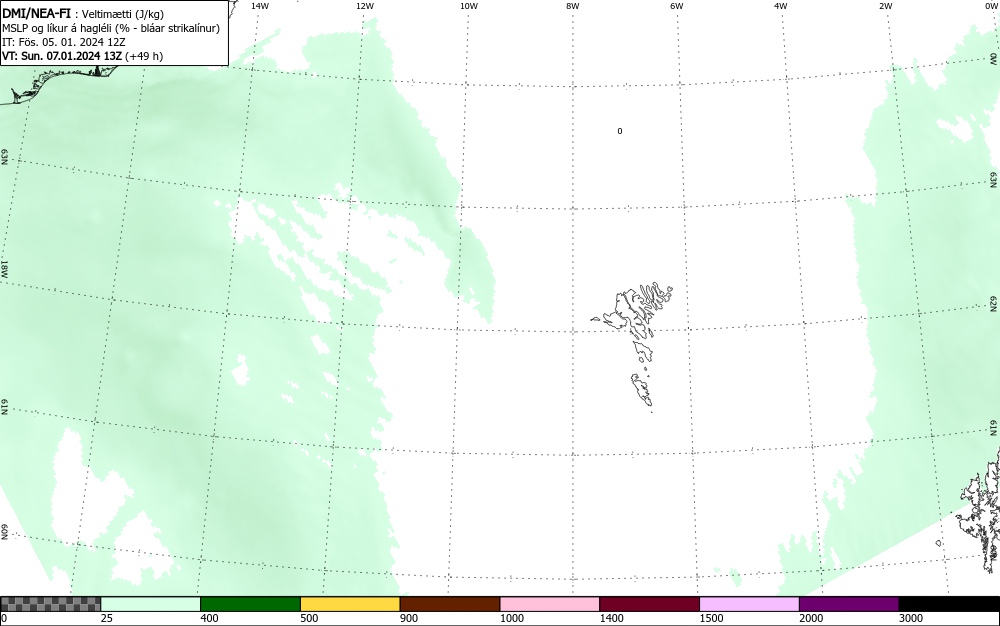This screenshot has width=1000, height=626.
Task: Select the pink 1000–1400 legend swatch
Action: point(550,604)
